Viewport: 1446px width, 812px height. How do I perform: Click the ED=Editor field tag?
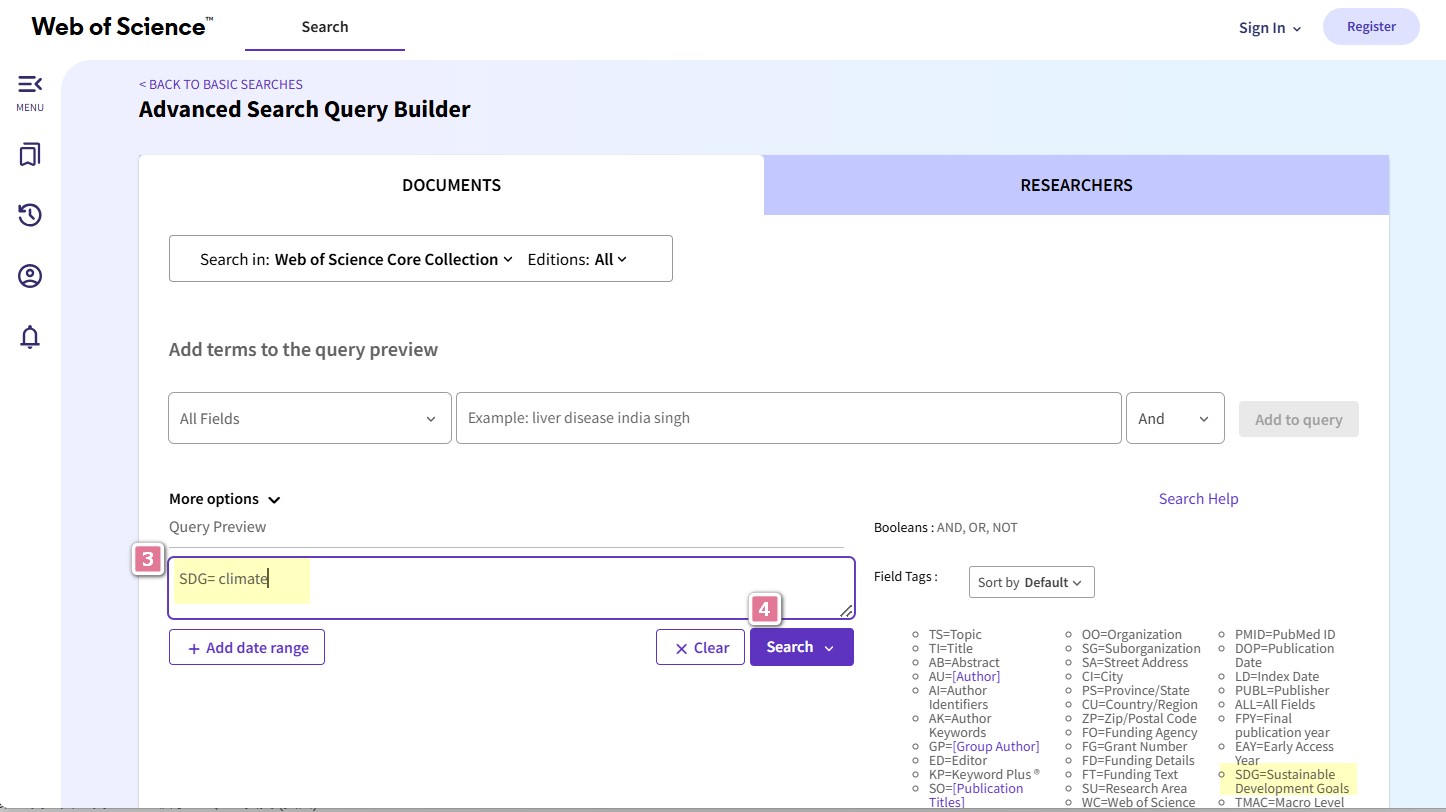point(958,760)
